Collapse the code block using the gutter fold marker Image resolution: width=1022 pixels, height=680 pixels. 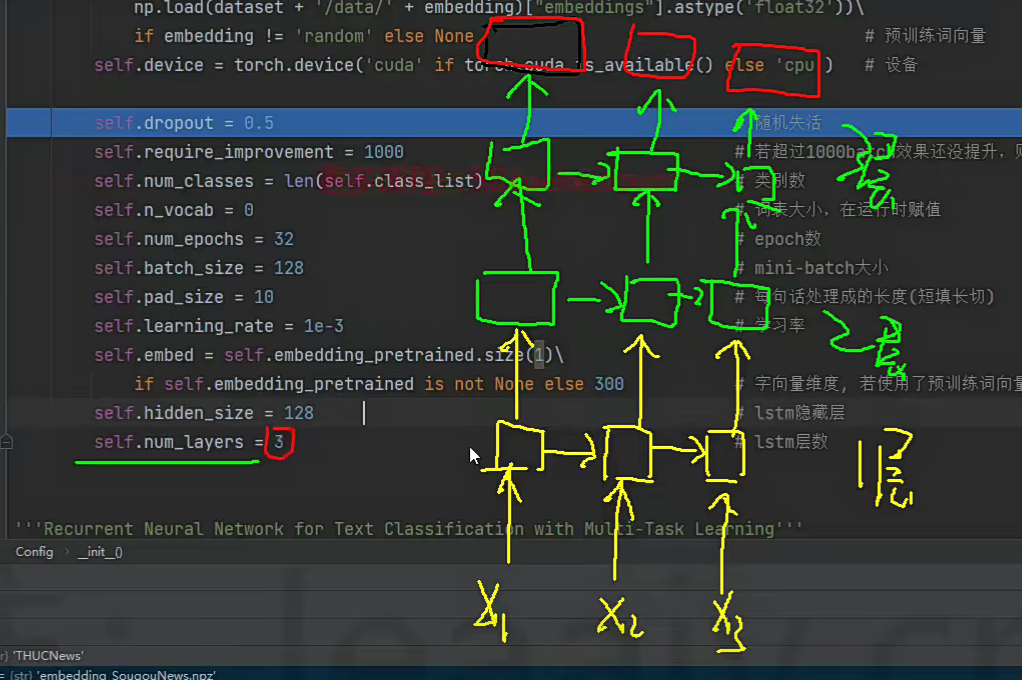click(x=7, y=441)
